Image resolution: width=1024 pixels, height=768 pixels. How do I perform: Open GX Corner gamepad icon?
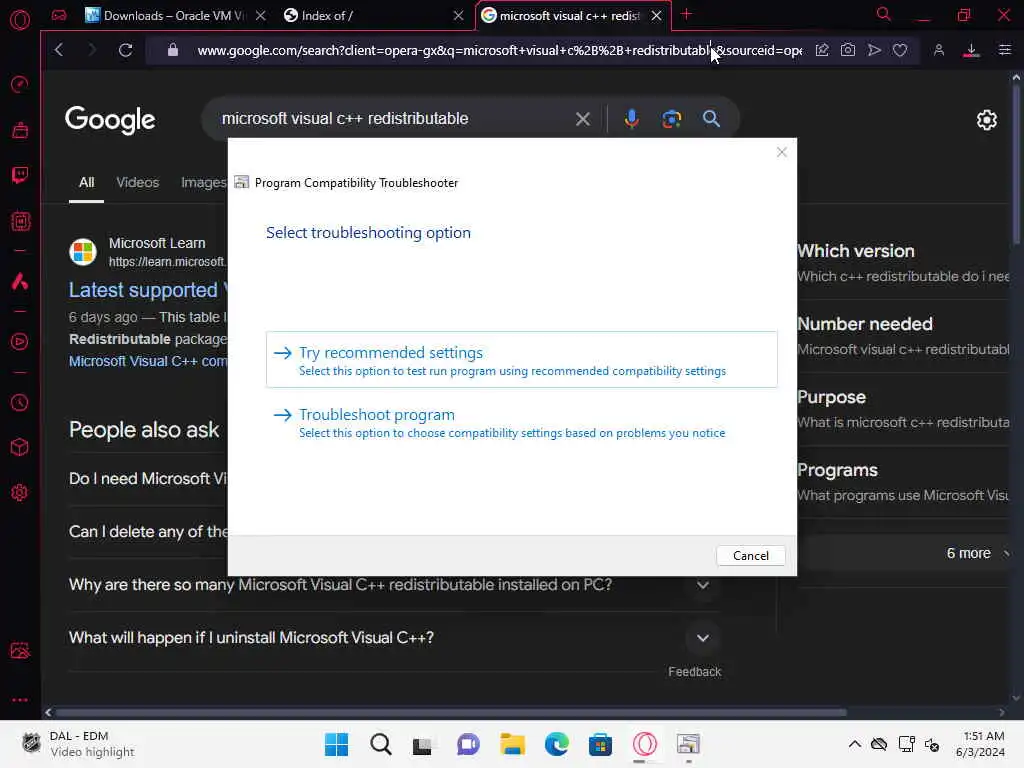(x=59, y=15)
